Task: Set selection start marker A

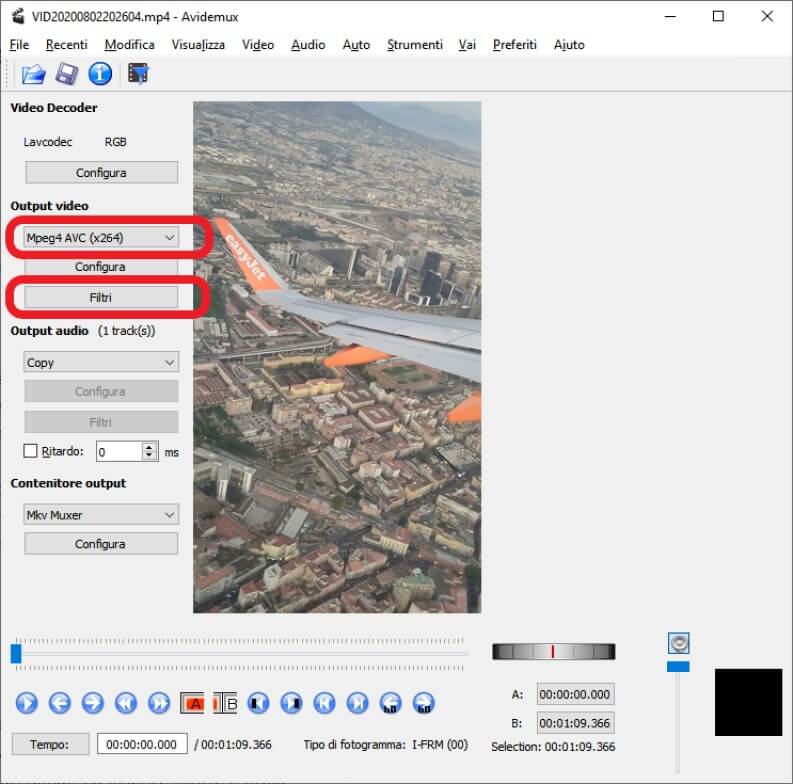Action: point(192,703)
